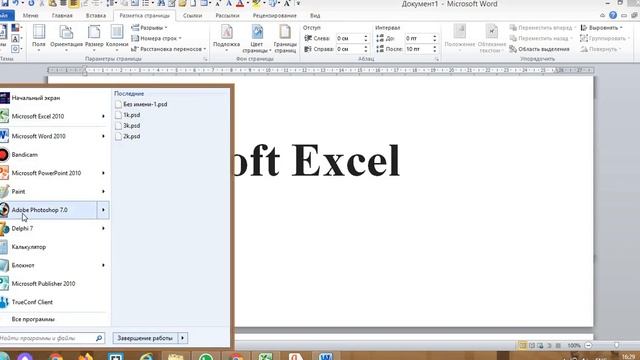Switch to the Рецензирование ribbon tab
Image resolution: width=640 pixels, height=360 pixels.
point(275,16)
